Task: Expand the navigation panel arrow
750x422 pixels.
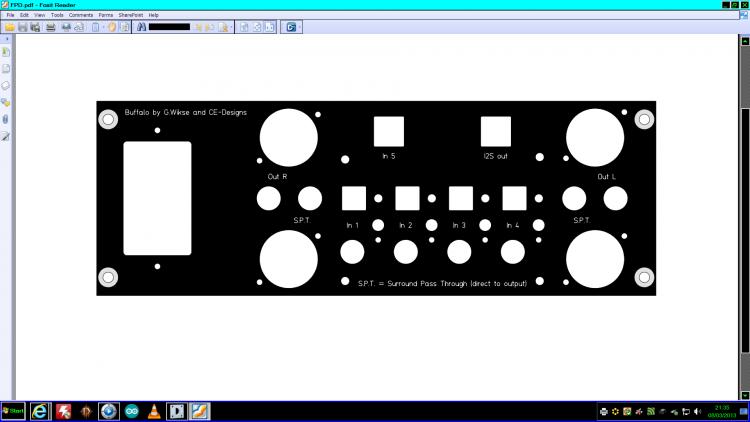Action: (x=7, y=39)
